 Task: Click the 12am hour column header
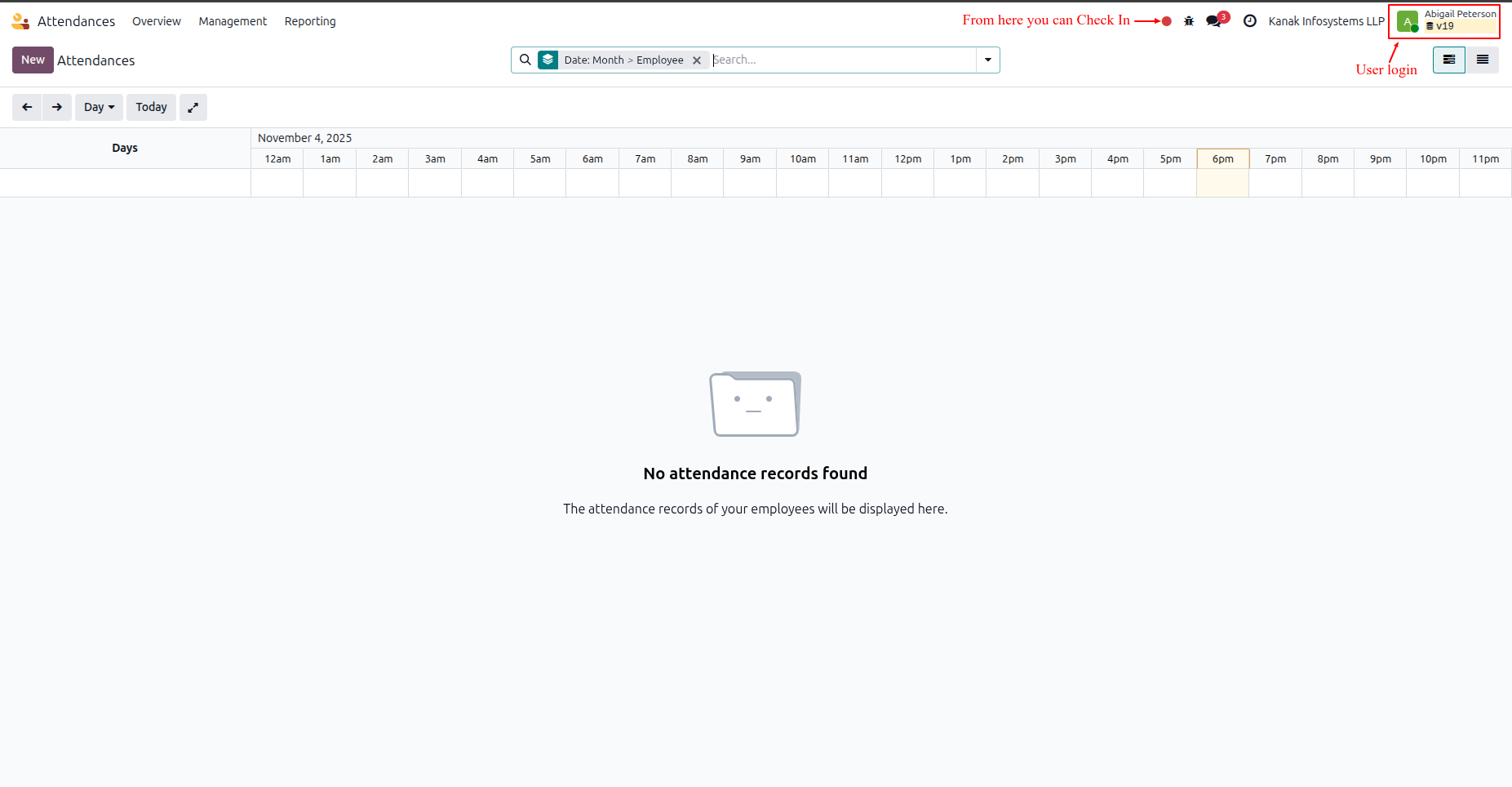click(277, 159)
